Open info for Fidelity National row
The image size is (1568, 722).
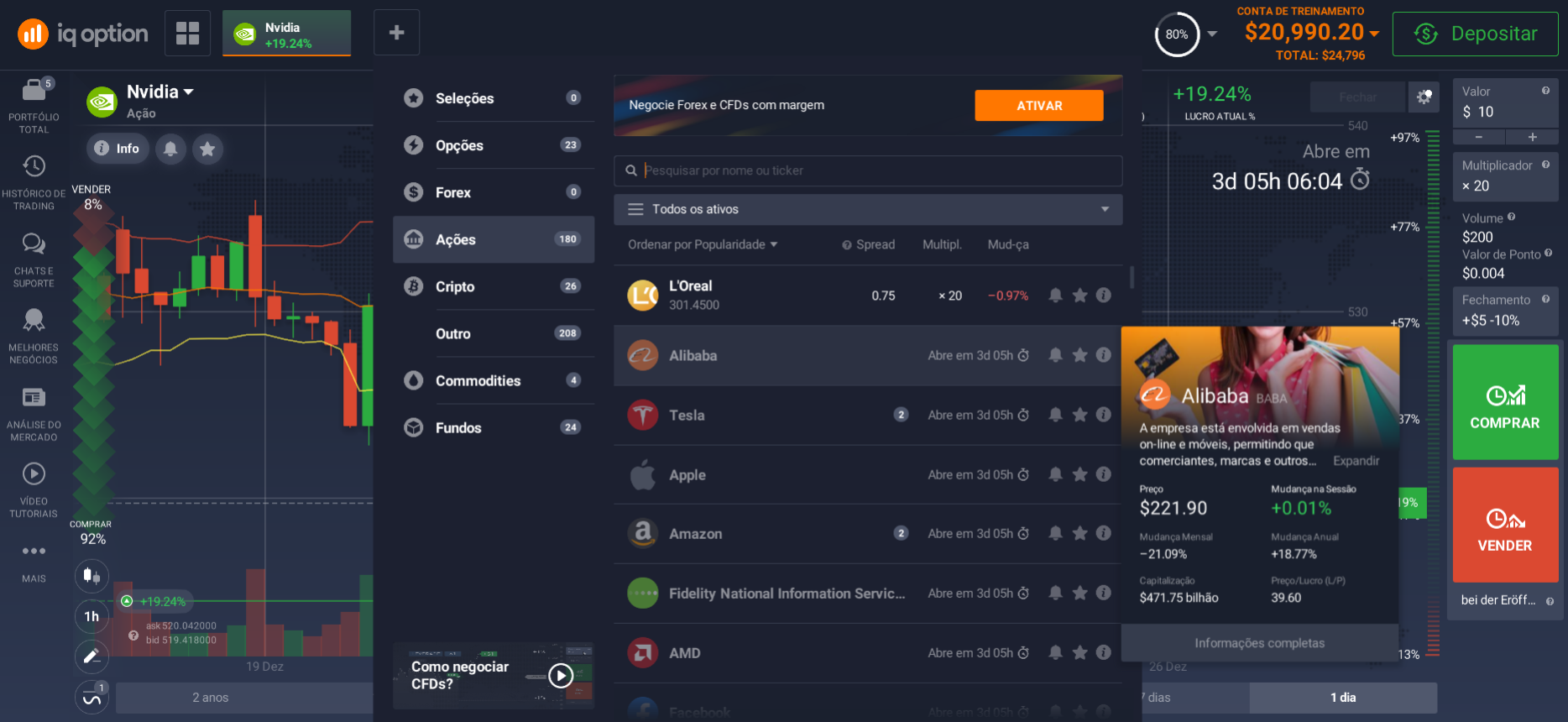(x=1104, y=593)
